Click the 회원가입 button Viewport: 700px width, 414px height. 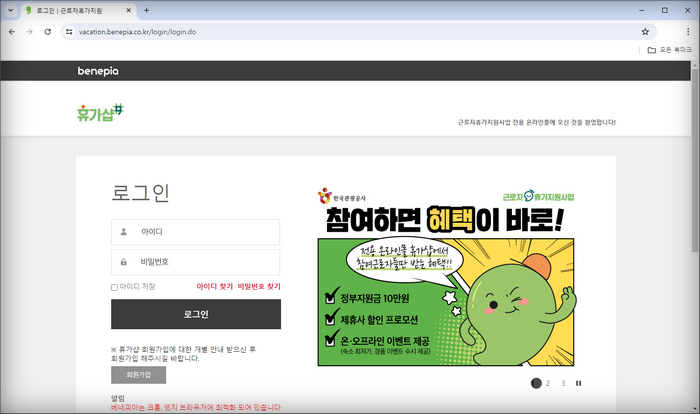(138, 375)
